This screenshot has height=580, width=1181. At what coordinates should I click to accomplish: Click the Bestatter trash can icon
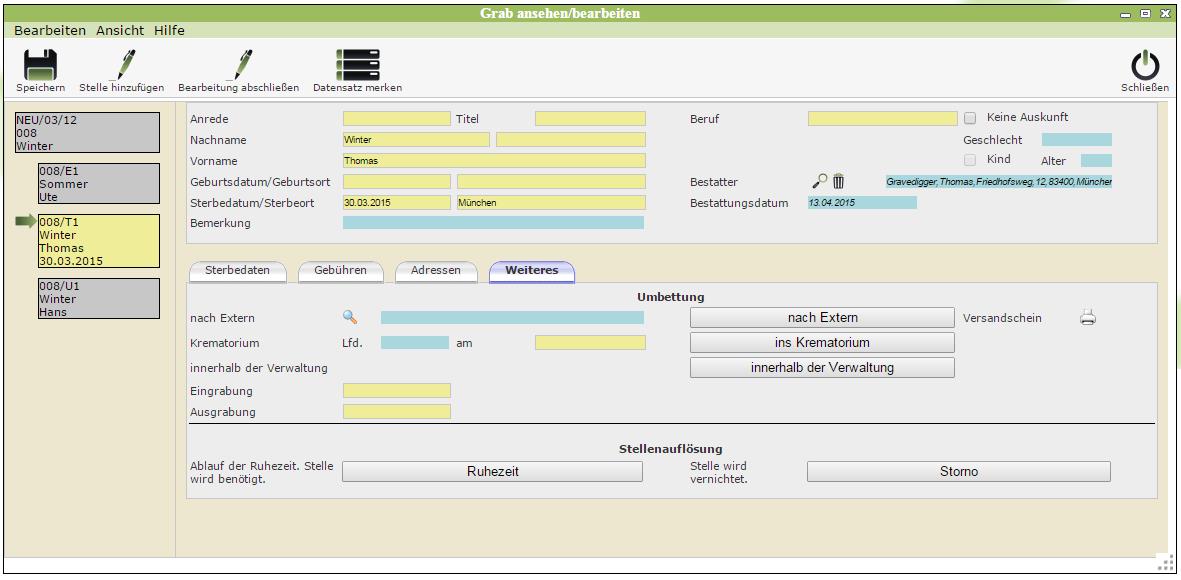pyautogui.click(x=839, y=181)
